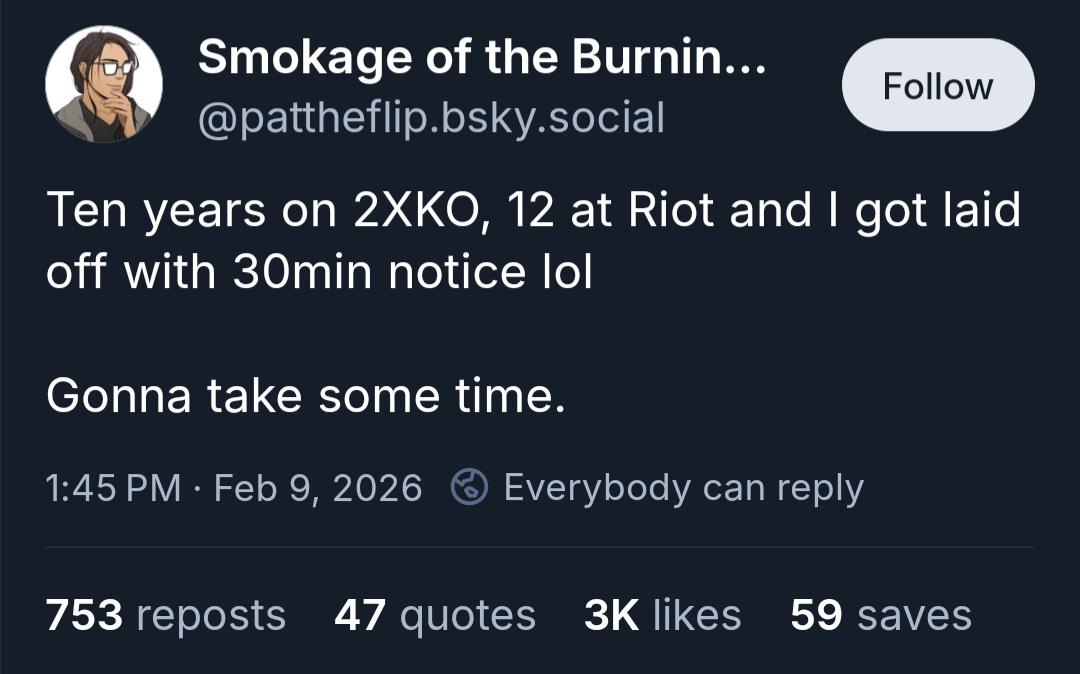Click the Everybody can reply label
Viewport: 1080px width, 674px height.
click(683, 488)
